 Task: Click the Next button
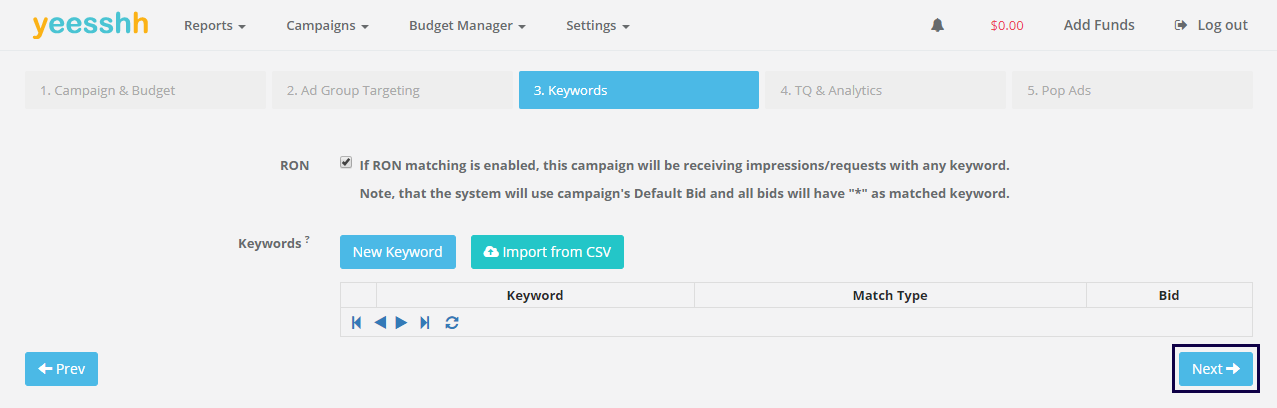[1215, 369]
